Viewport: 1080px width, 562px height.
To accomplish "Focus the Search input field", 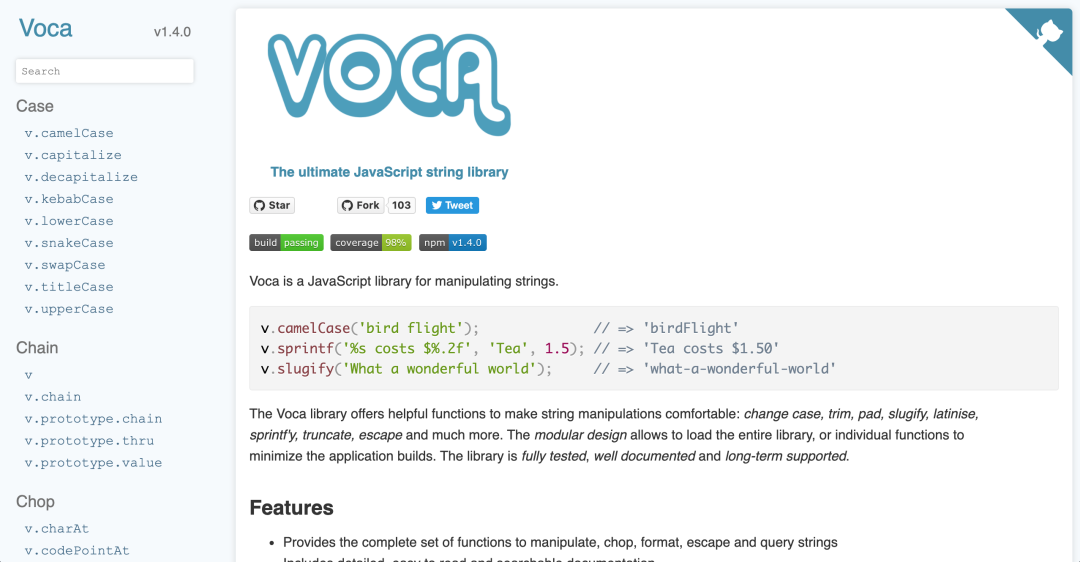I will click(x=105, y=71).
